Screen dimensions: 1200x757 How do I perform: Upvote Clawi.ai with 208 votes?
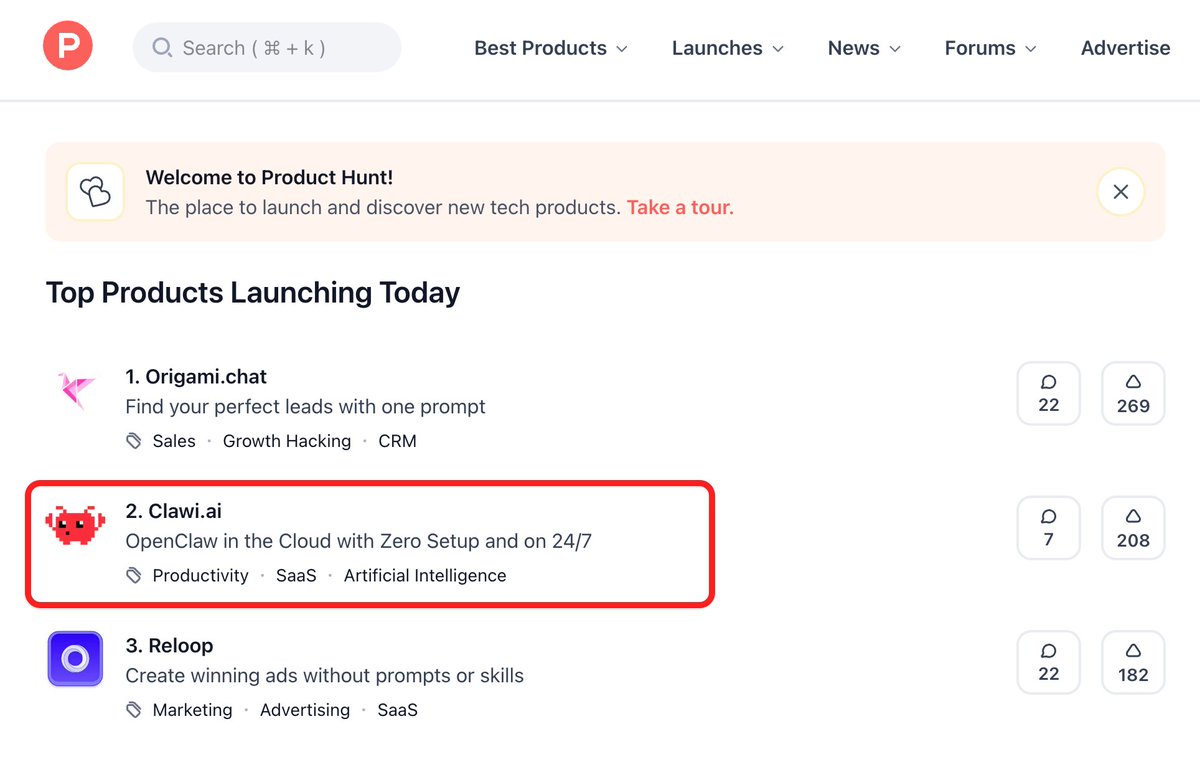(x=1133, y=528)
